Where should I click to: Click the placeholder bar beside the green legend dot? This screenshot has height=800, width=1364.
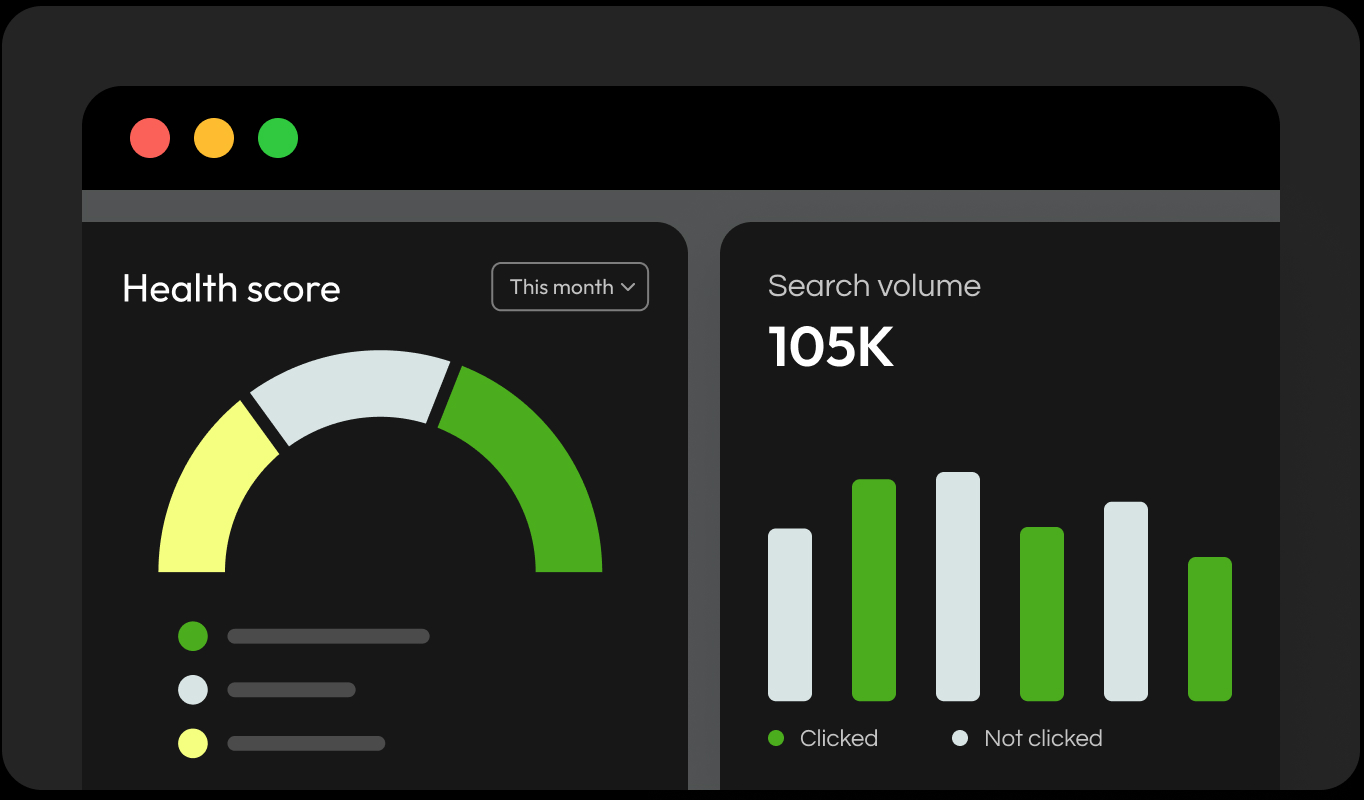(x=328, y=636)
